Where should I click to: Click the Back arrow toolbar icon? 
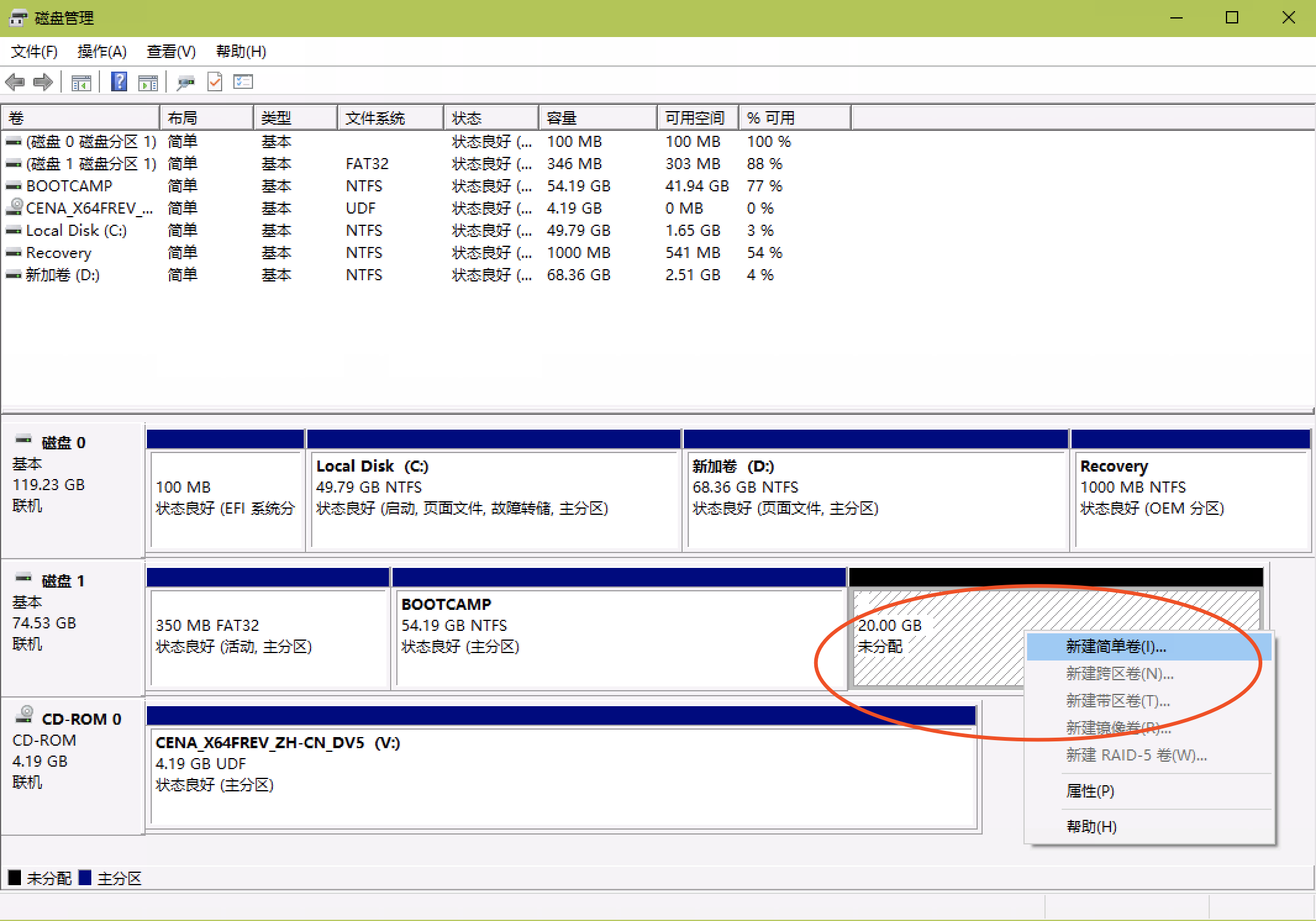tap(15, 82)
